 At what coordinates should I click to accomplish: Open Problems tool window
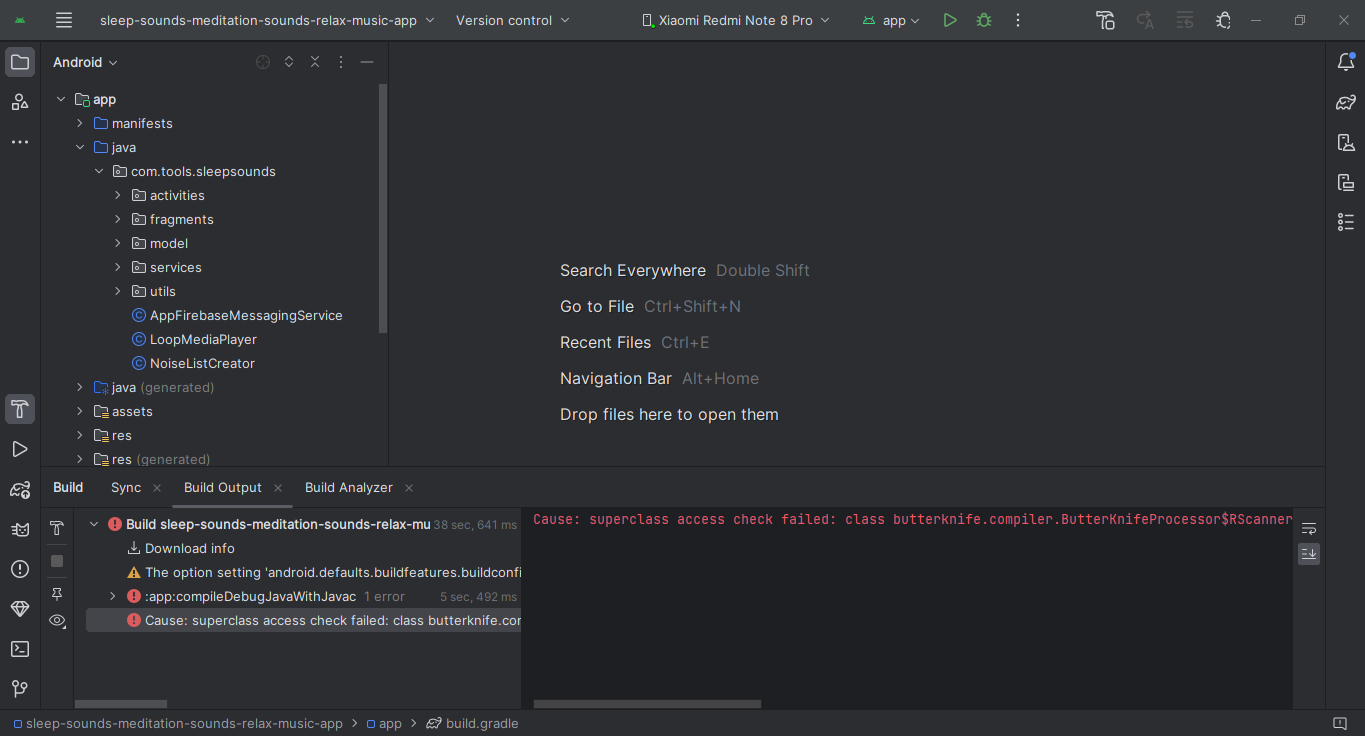point(20,569)
